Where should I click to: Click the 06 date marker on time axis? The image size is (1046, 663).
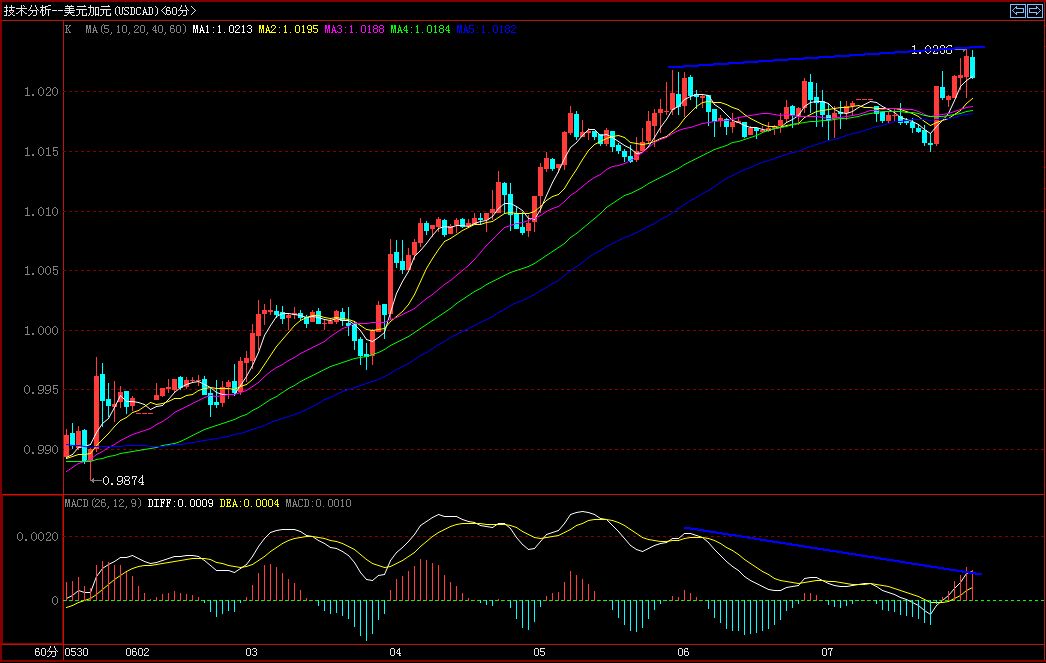(x=683, y=652)
